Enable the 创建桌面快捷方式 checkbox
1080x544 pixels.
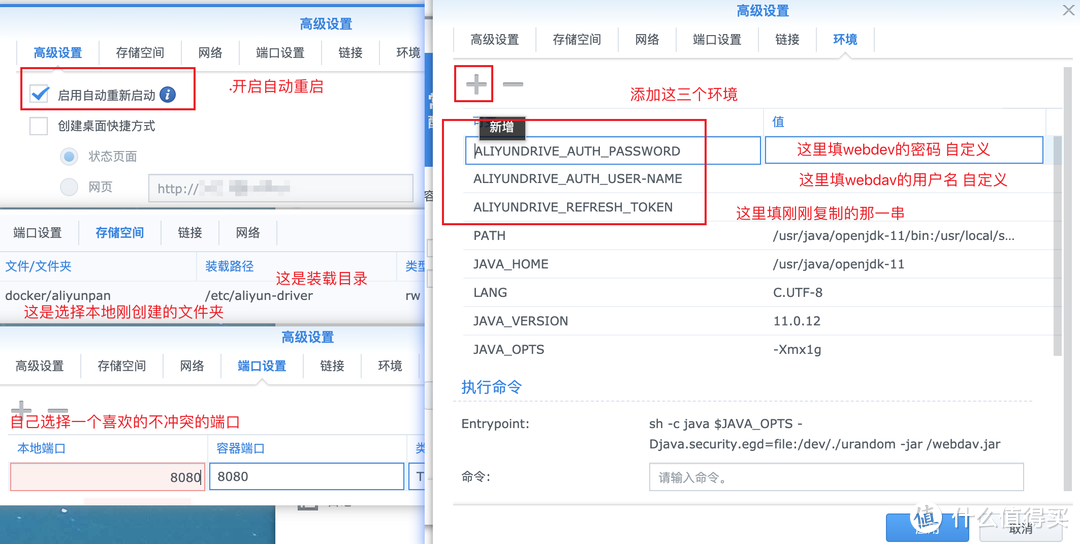(39, 125)
